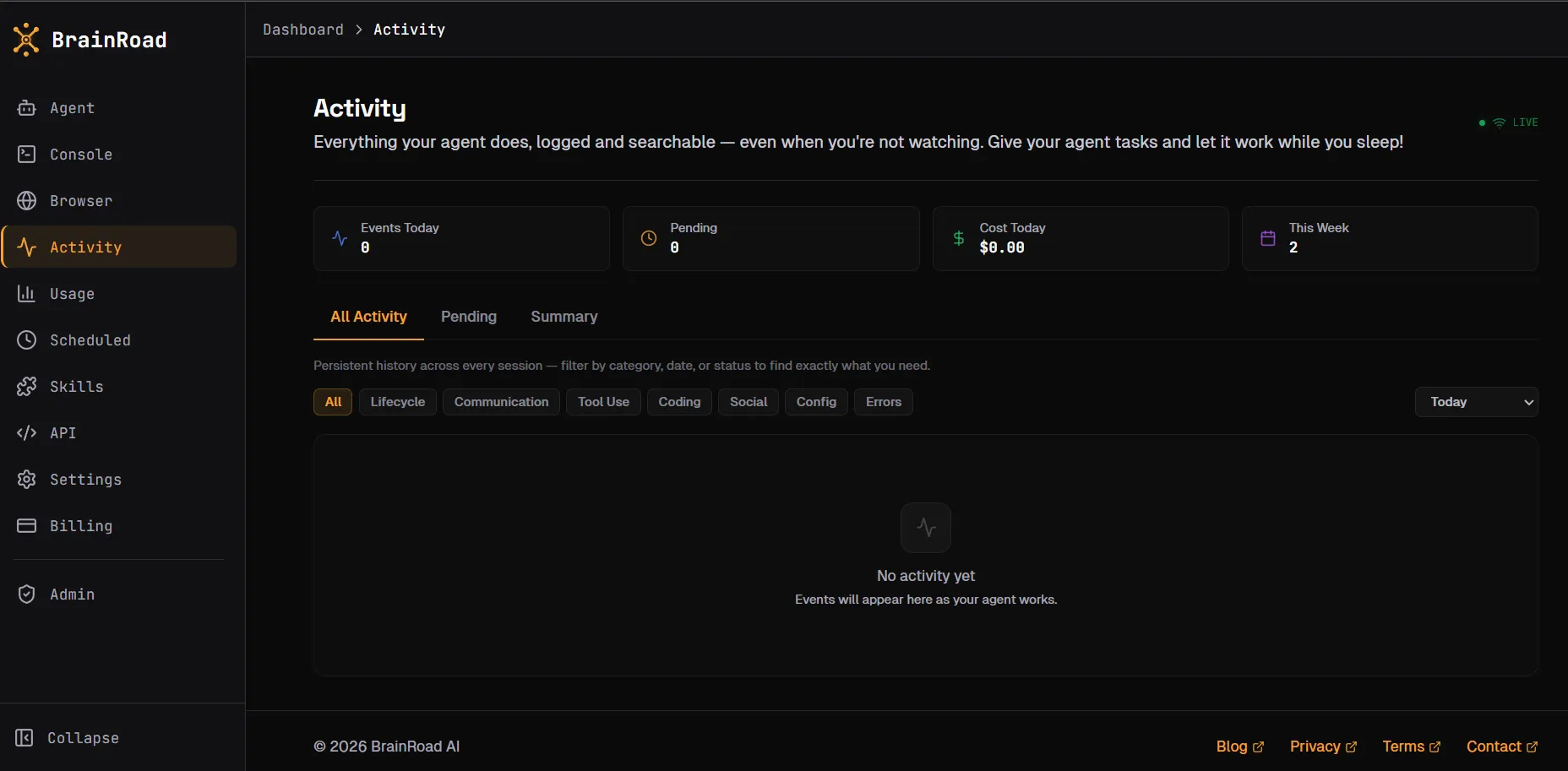The width and height of the screenshot is (1568, 771).
Task: Click the Scheduled clock icon
Action: 27,340
